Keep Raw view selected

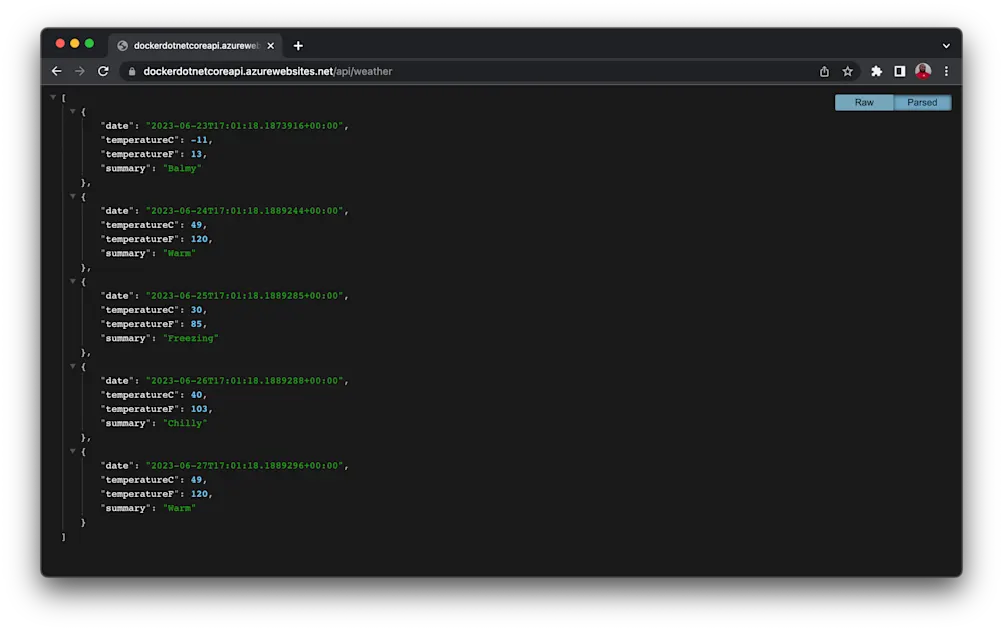(863, 102)
